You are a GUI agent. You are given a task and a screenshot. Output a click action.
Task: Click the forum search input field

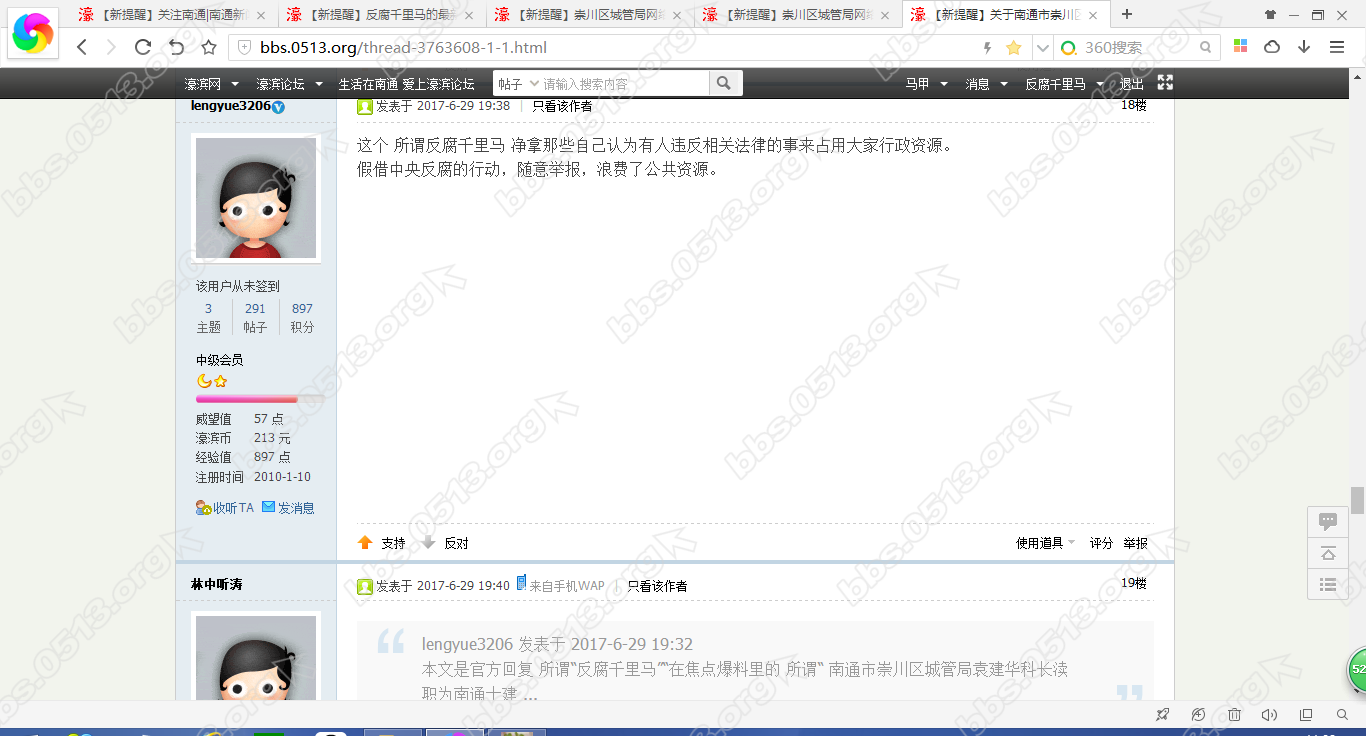coord(624,84)
